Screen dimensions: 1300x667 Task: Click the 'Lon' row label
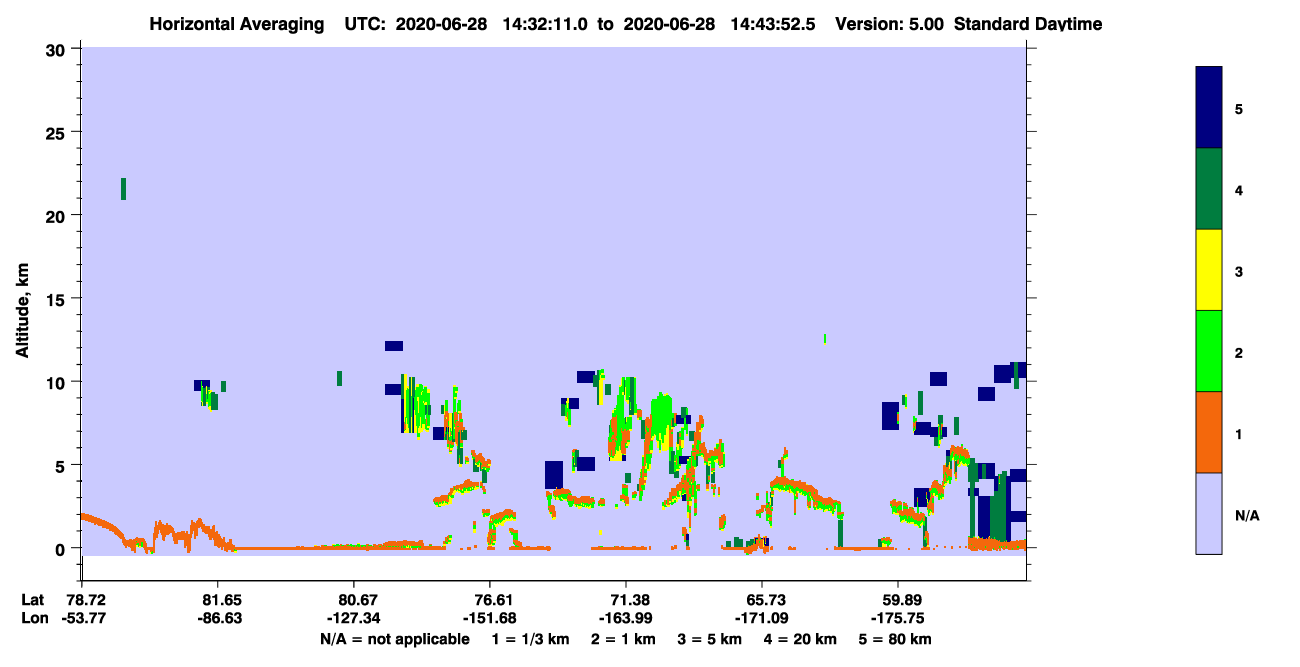34,618
